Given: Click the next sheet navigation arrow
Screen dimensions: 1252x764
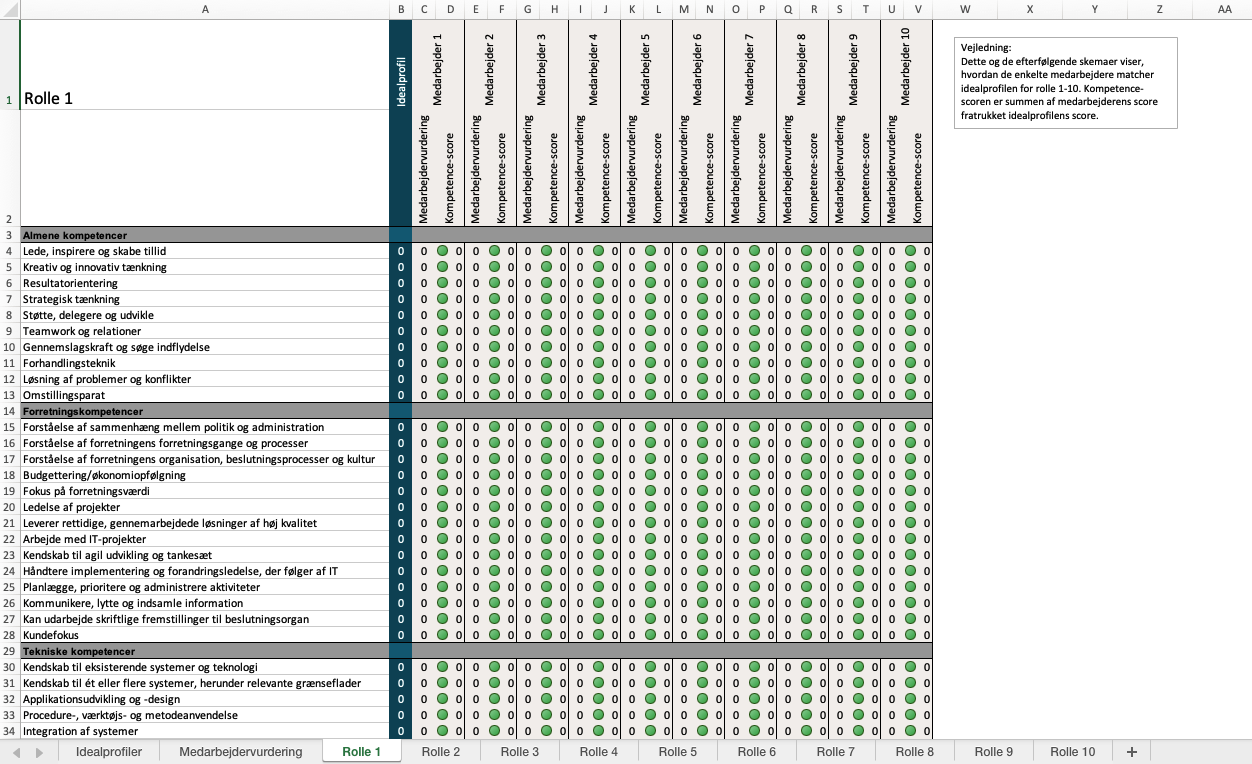Looking at the screenshot, I should pyautogui.click(x=40, y=752).
